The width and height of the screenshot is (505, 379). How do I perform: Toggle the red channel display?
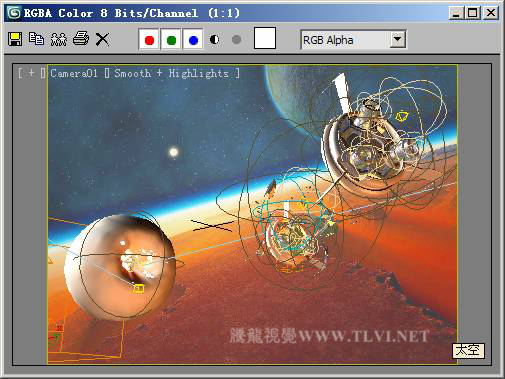coord(149,40)
